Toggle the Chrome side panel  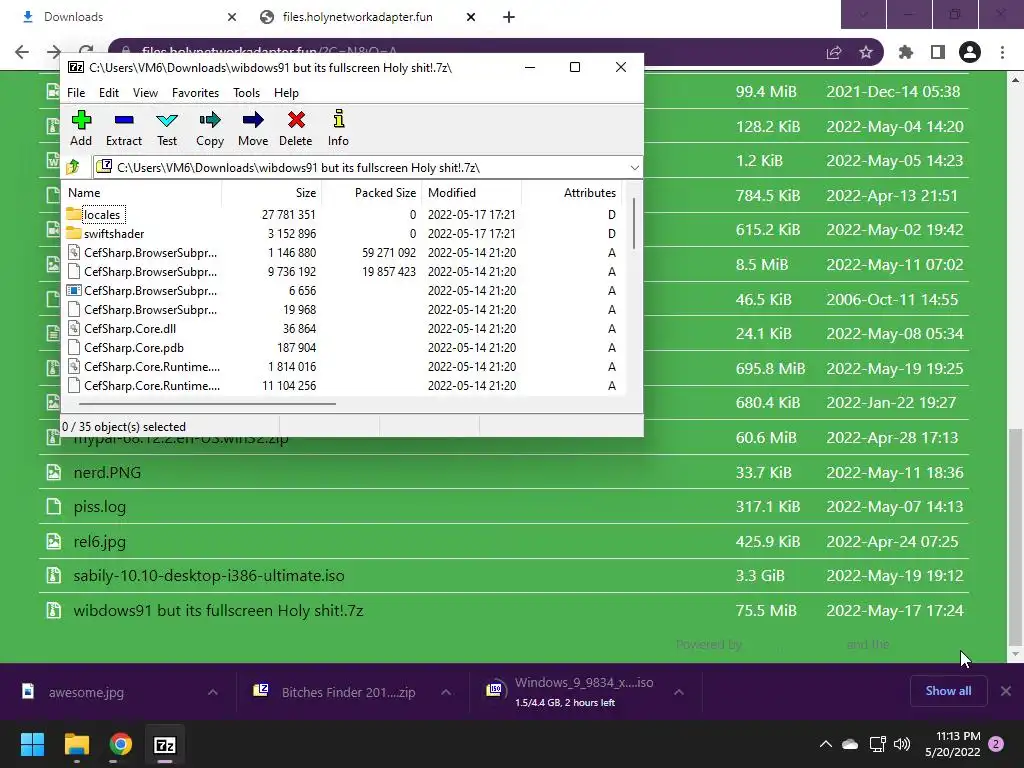938,52
